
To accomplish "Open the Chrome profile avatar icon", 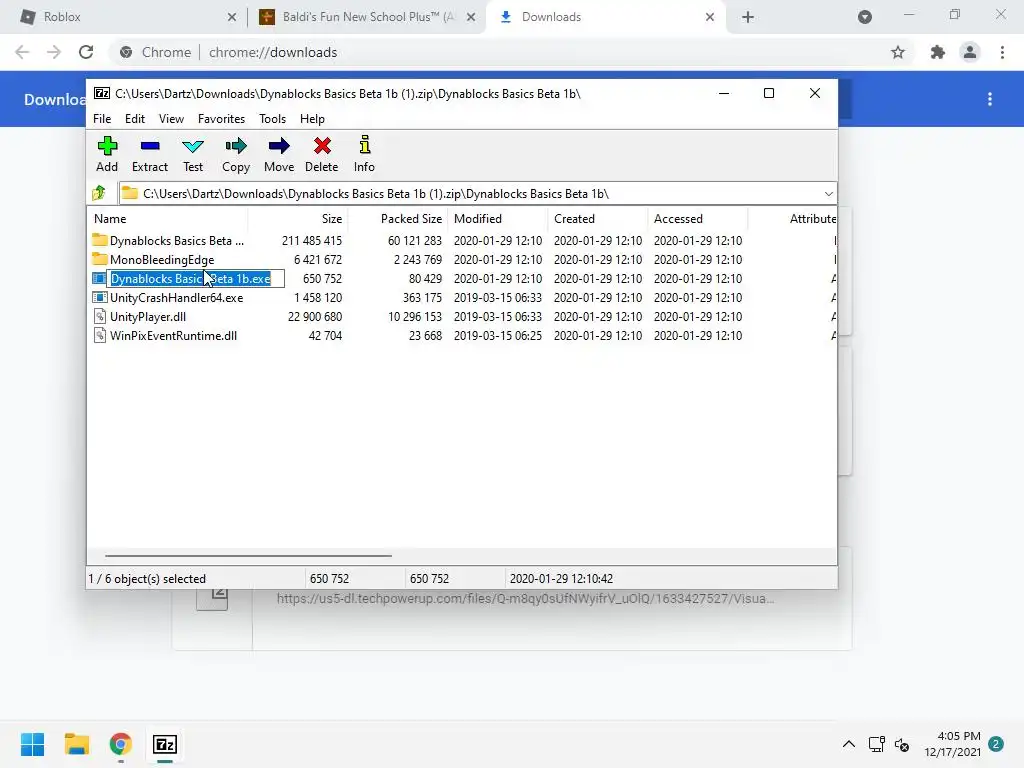I will pyautogui.click(x=970, y=52).
